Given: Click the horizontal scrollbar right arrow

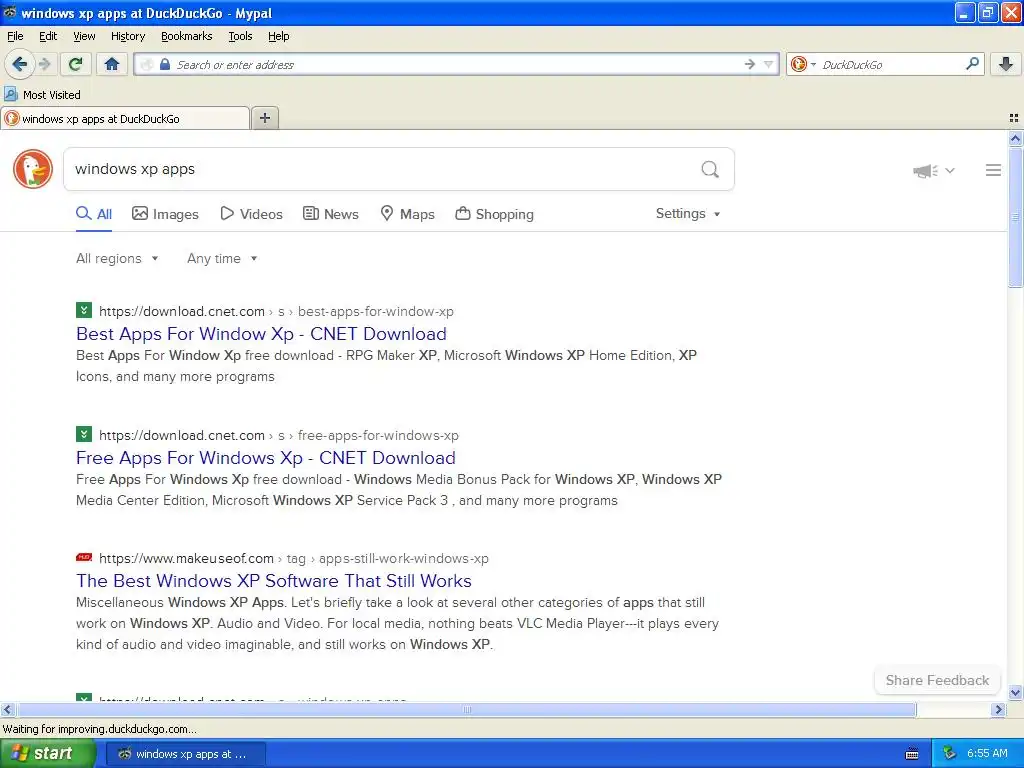Looking at the screenshot, I should 998,709.
